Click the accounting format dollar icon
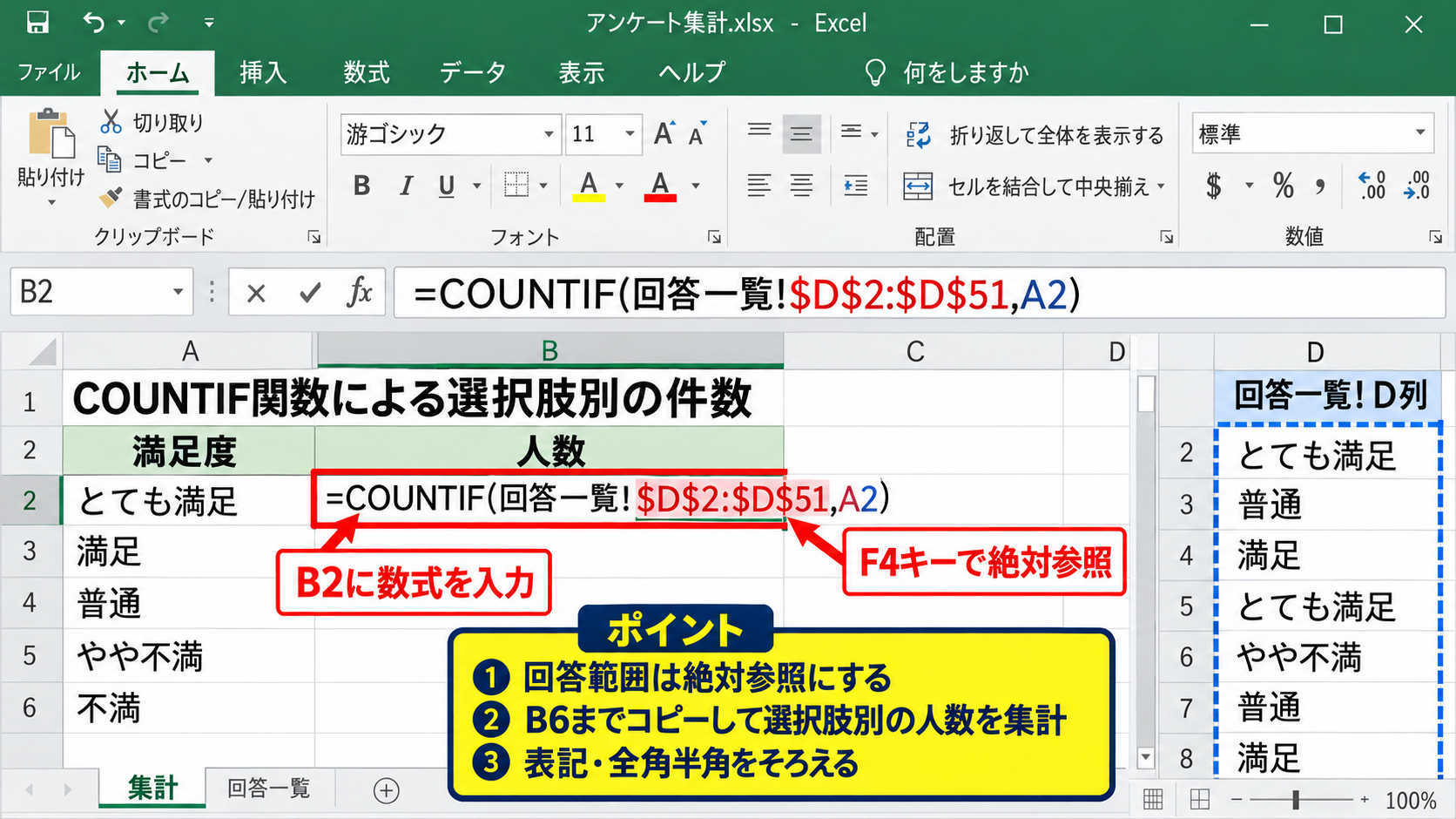This screenshot has height=819, width=1456. point(1213,185)
